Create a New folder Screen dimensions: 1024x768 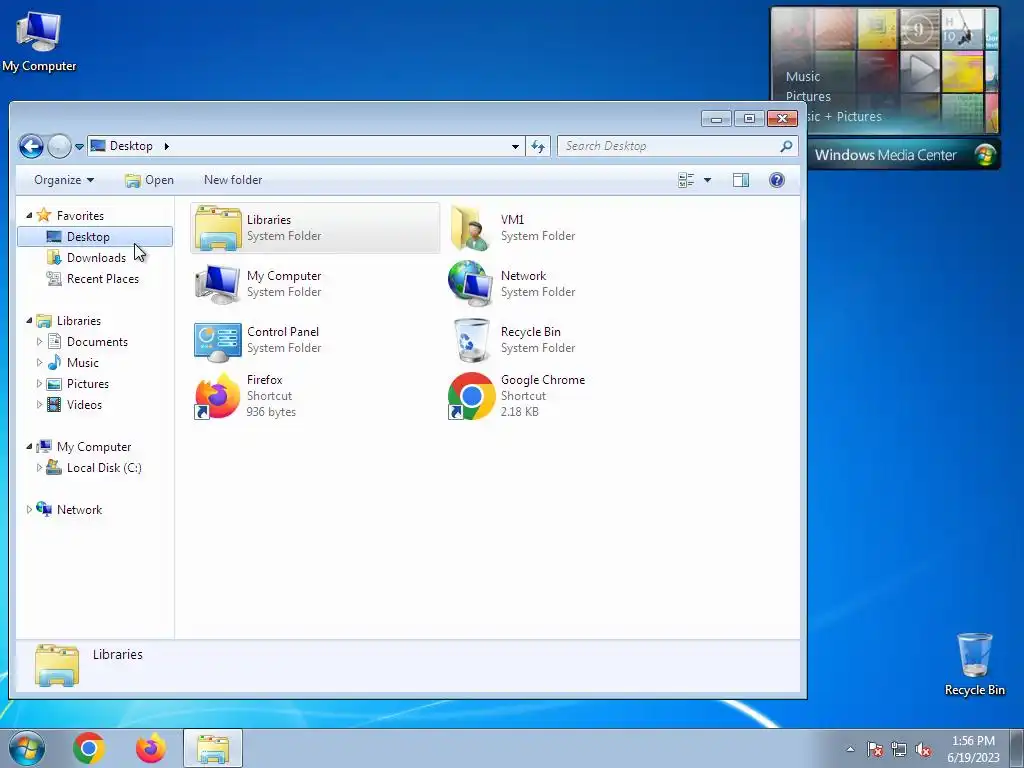[x=233, y=180]
